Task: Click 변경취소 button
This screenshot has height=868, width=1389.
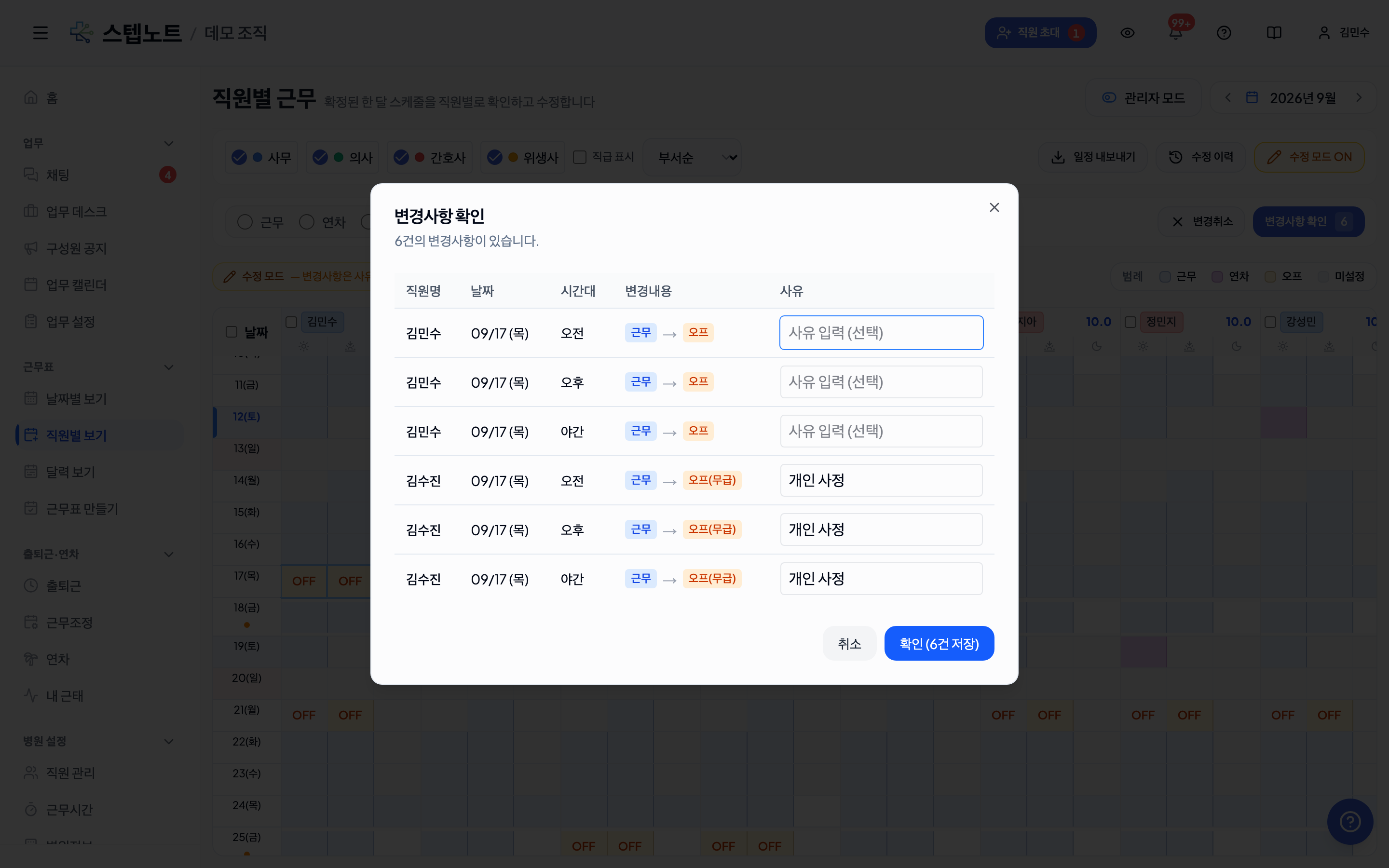Action: point(1202,222)
